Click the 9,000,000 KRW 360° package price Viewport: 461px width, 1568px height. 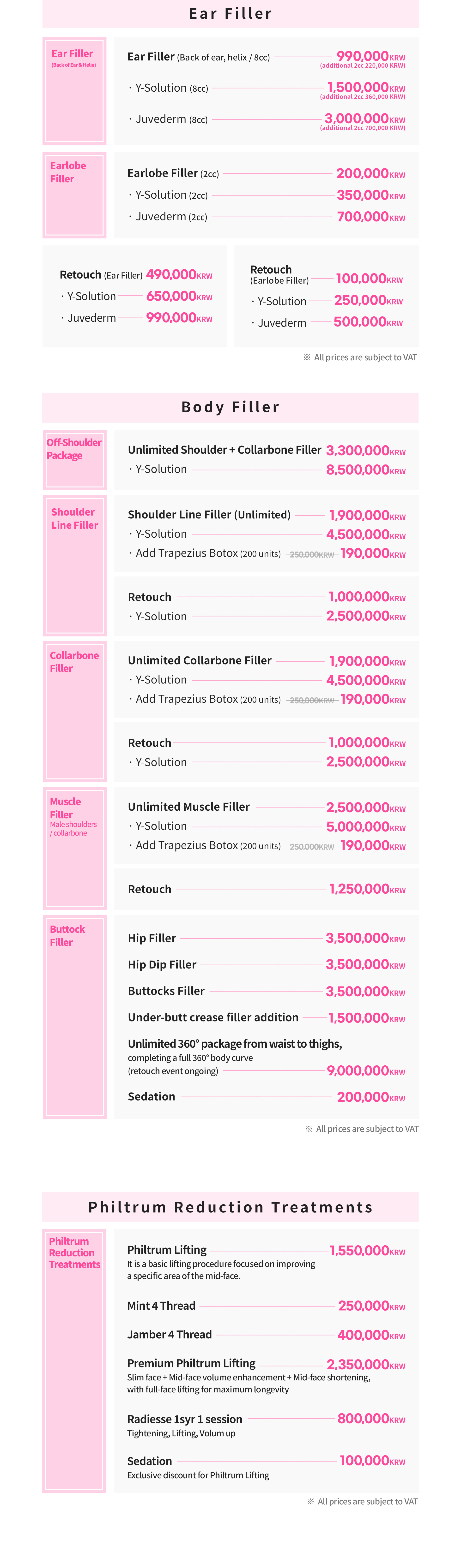[365, 1070]
